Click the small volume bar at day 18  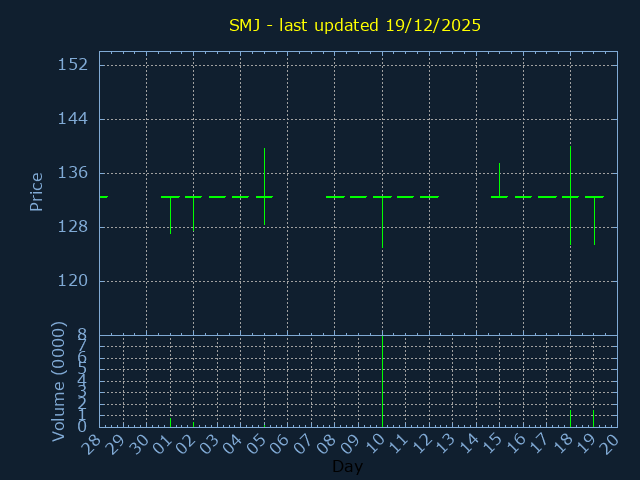pos(570,418)
